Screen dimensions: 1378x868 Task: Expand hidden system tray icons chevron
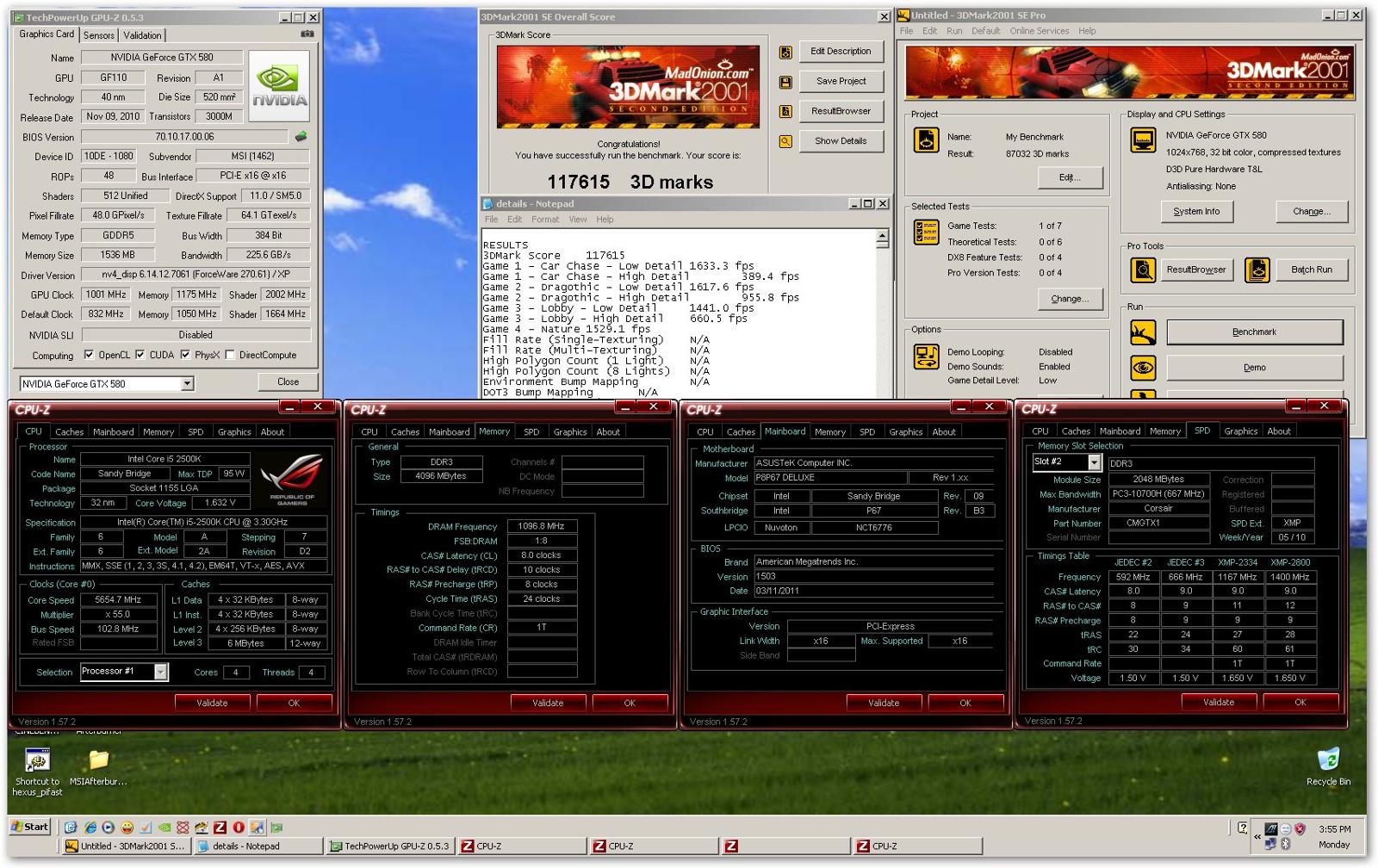point(1257,836)
